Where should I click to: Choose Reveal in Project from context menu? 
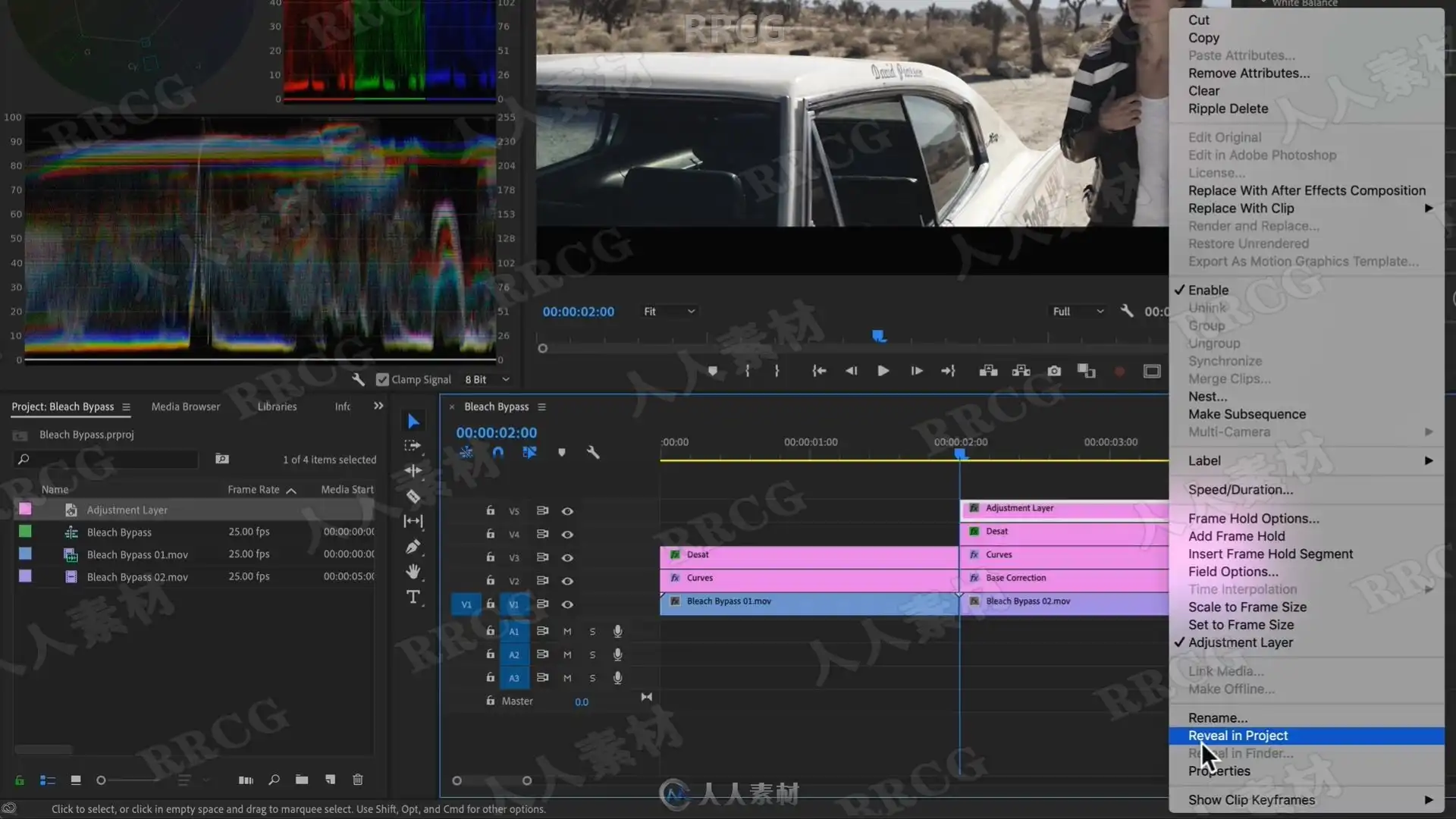click(x=1238, y=736)
